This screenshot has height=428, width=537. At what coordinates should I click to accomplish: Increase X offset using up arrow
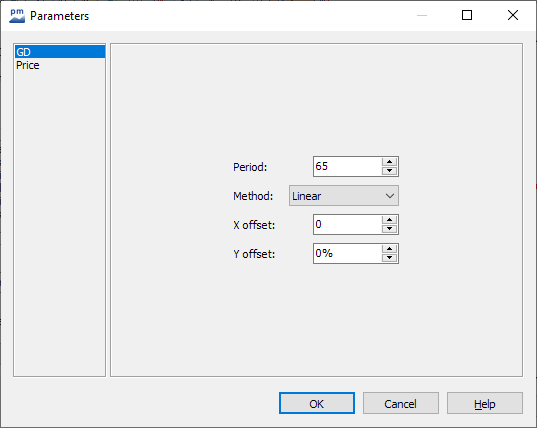click(x=389, y=220)
